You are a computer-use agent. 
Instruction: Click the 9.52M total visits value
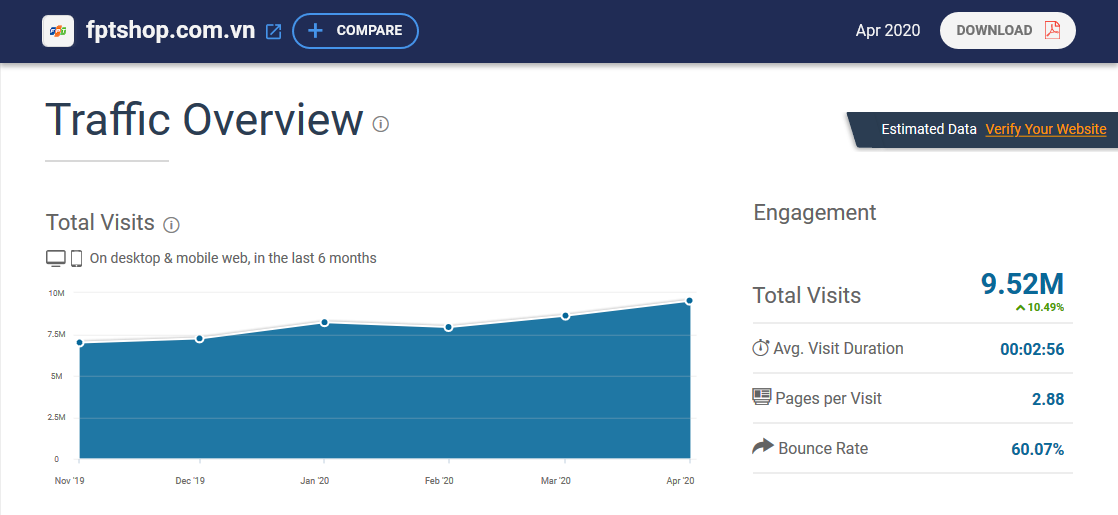pos(1022,283)
